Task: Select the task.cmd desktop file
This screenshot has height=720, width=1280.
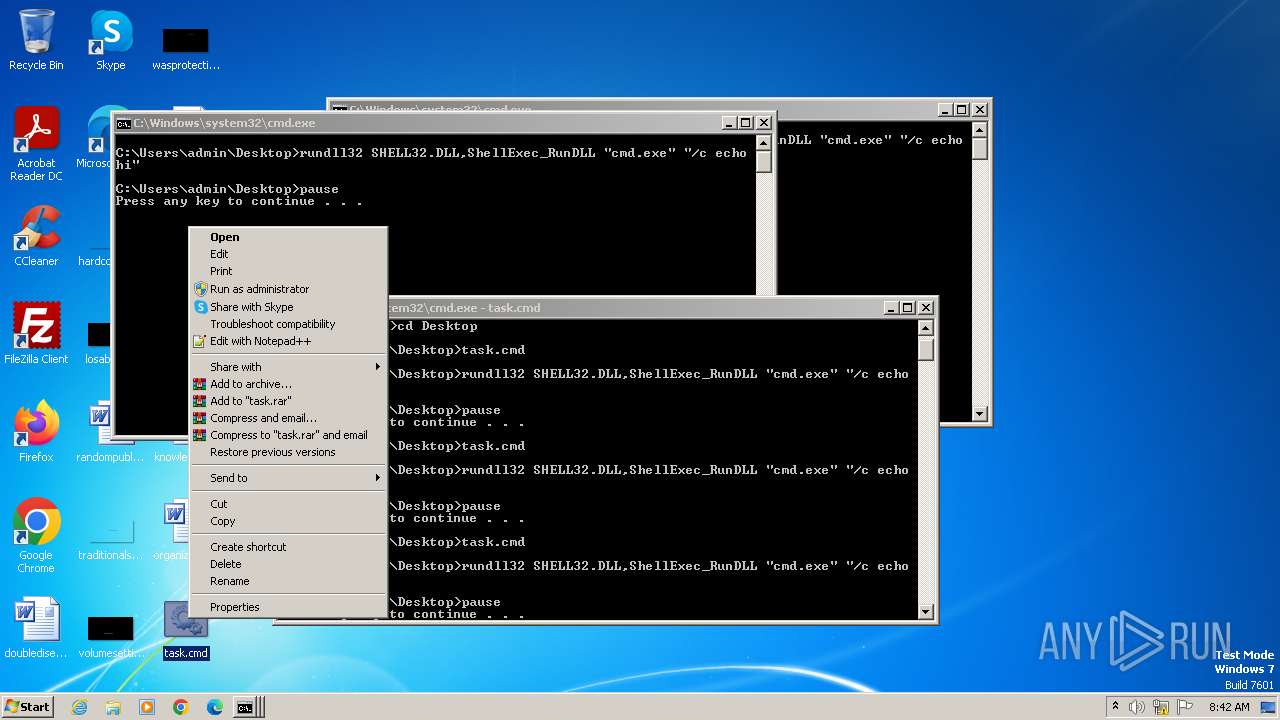Action: 185,631
